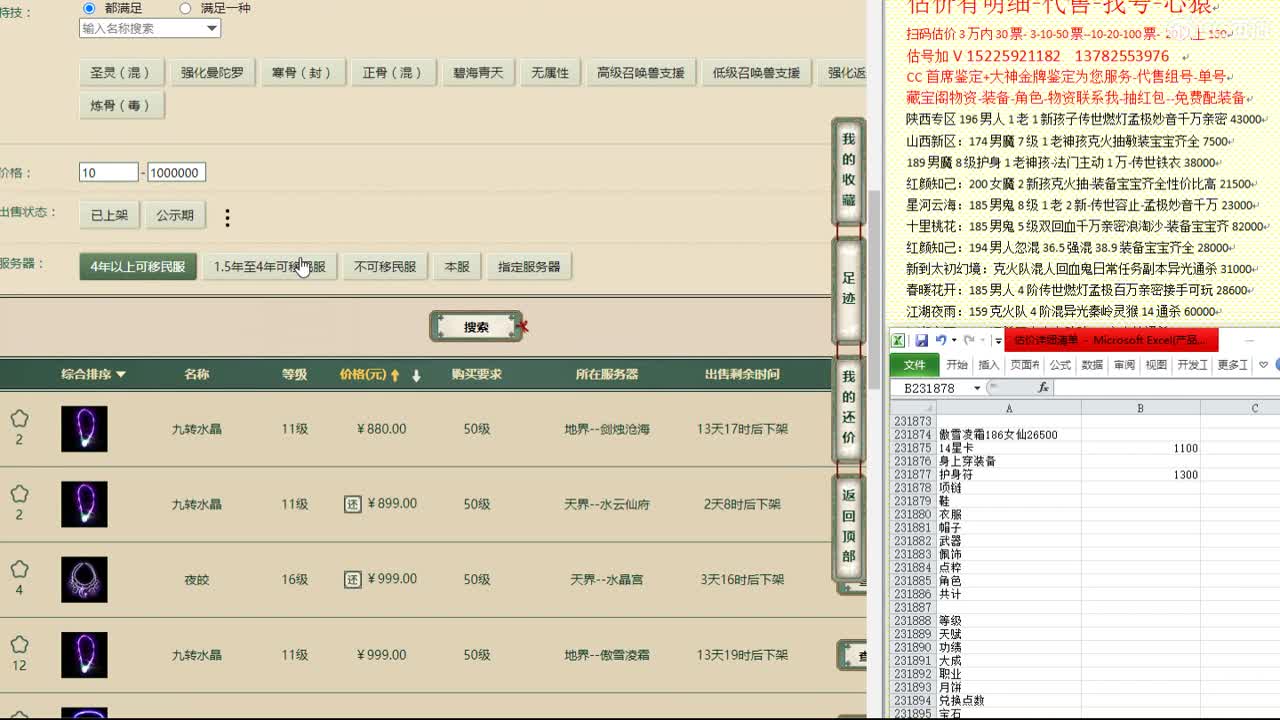The width and height of the screenshot is (1280, 720).
Task: Select the 1.5年至4年可移民服 server filter
Action: [x=269, y=267]
